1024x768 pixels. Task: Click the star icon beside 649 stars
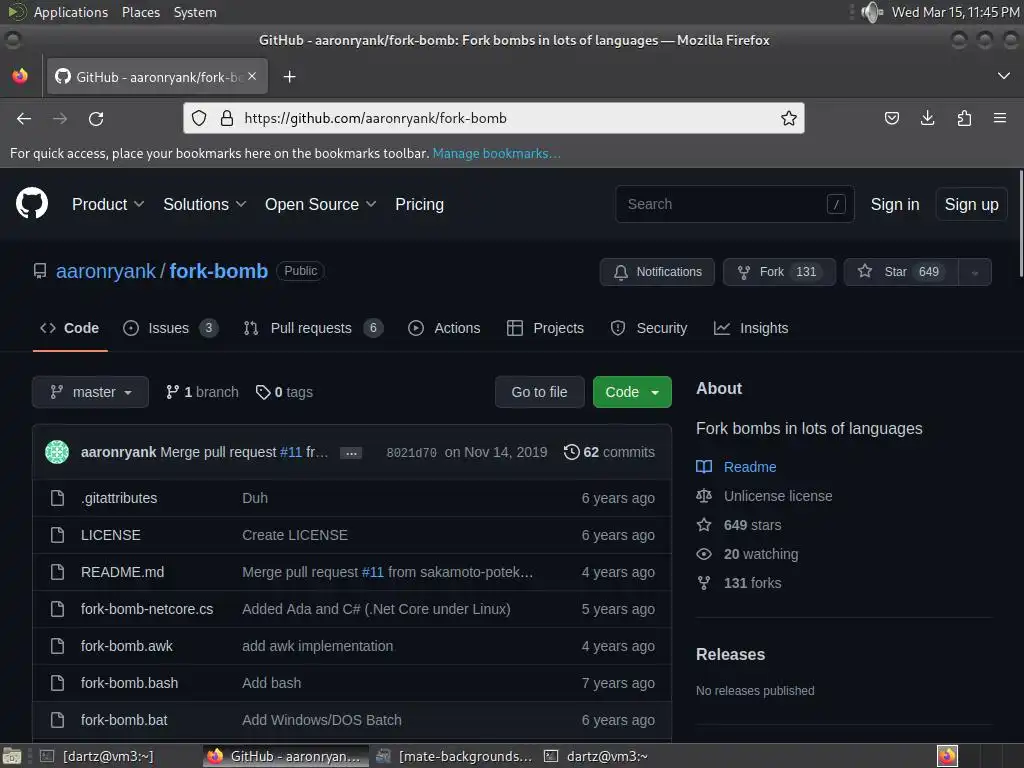(x=704, y=524)
